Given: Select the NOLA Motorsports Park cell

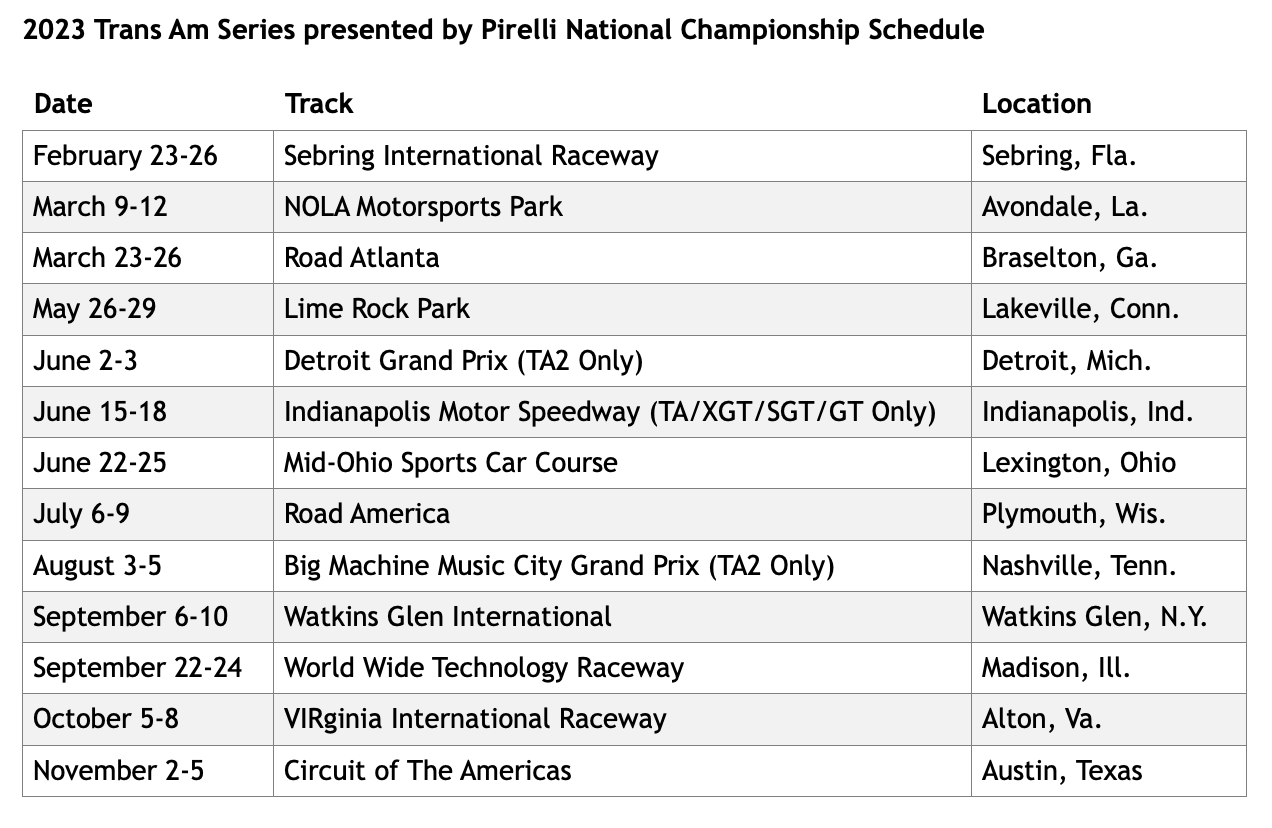Looking at the screenshot, I should [x=423, y=207].
